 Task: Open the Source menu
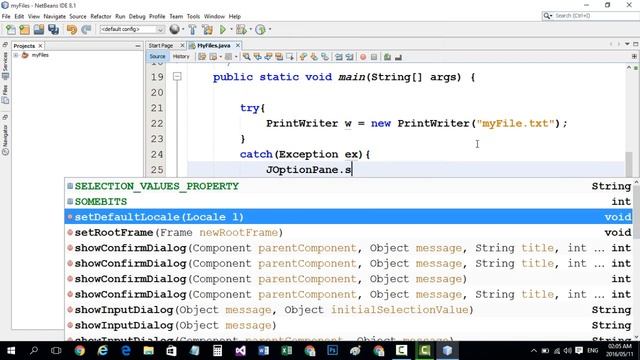point(78,16)
